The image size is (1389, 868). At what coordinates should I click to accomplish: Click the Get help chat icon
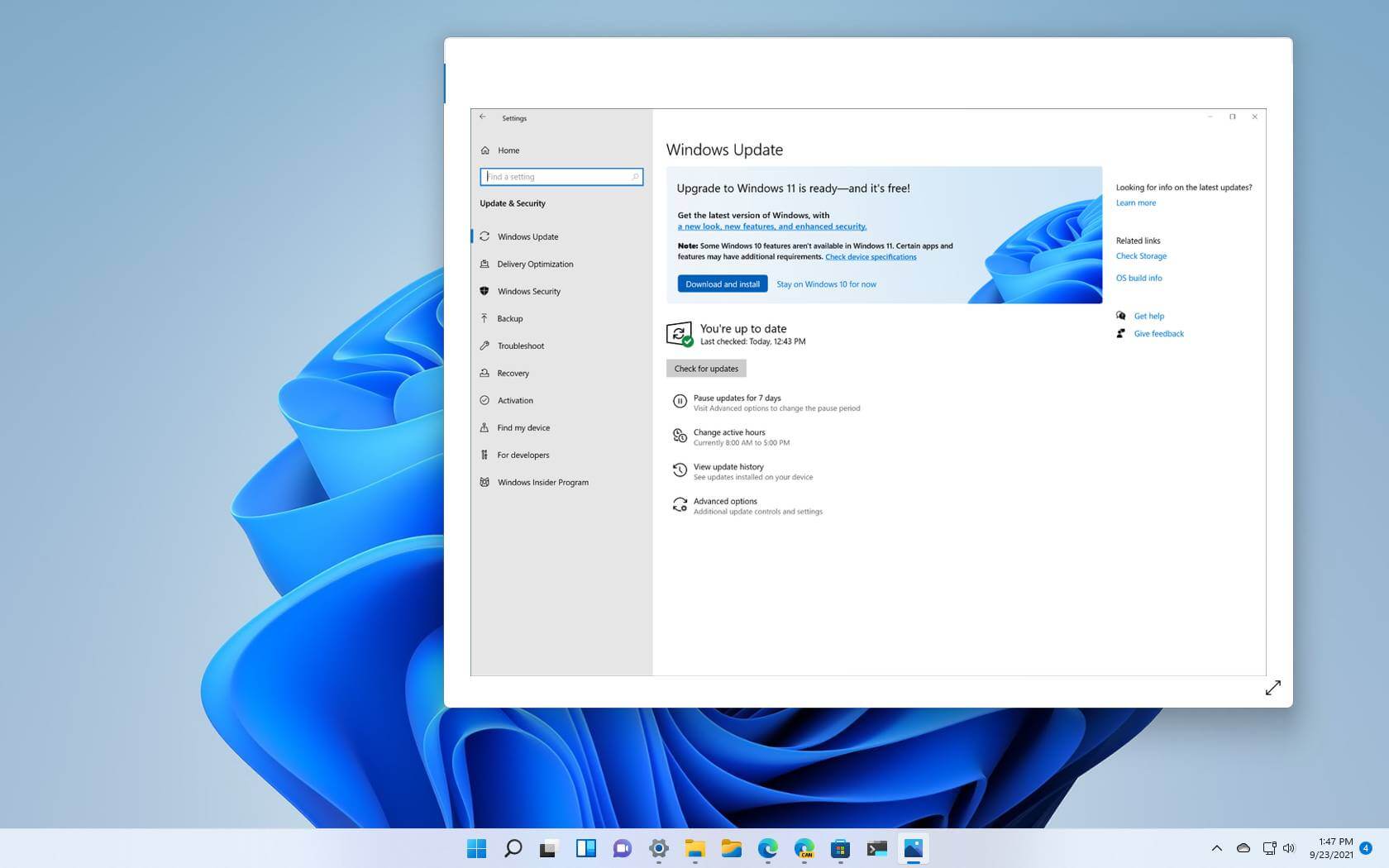pos(1121,316)
